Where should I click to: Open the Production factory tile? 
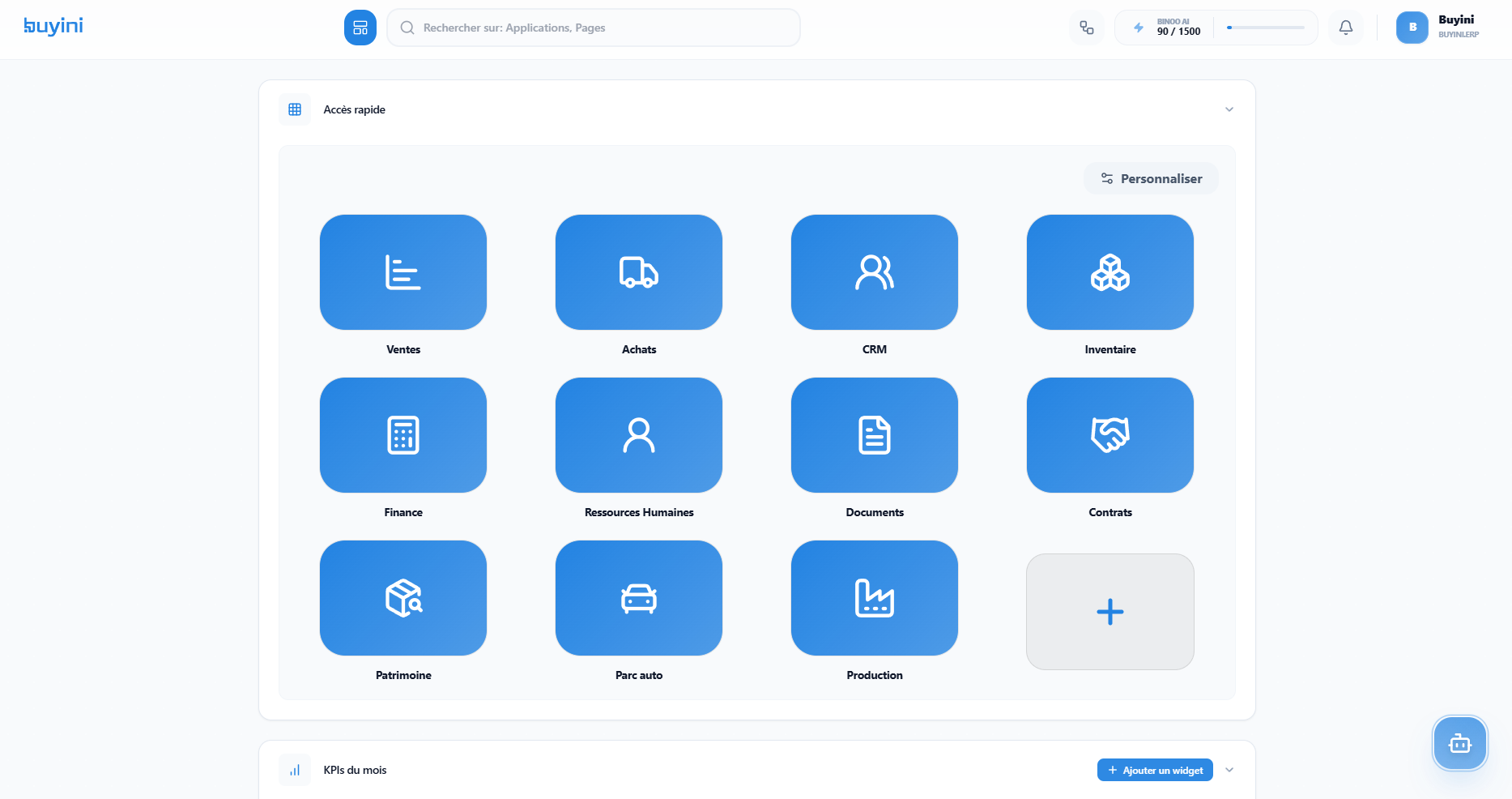875,598
